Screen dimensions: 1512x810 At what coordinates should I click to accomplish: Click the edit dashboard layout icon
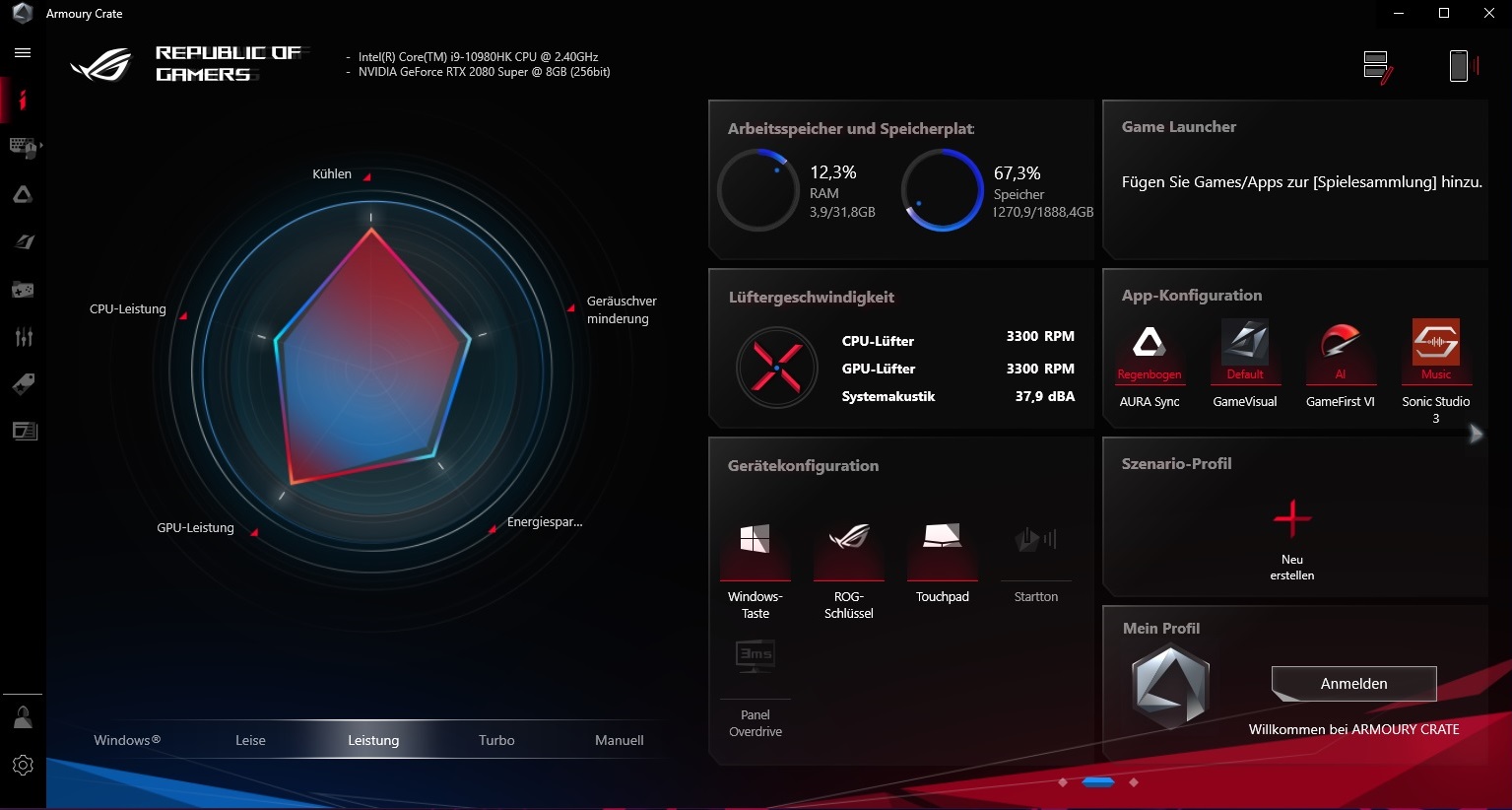pos(1377,67)
